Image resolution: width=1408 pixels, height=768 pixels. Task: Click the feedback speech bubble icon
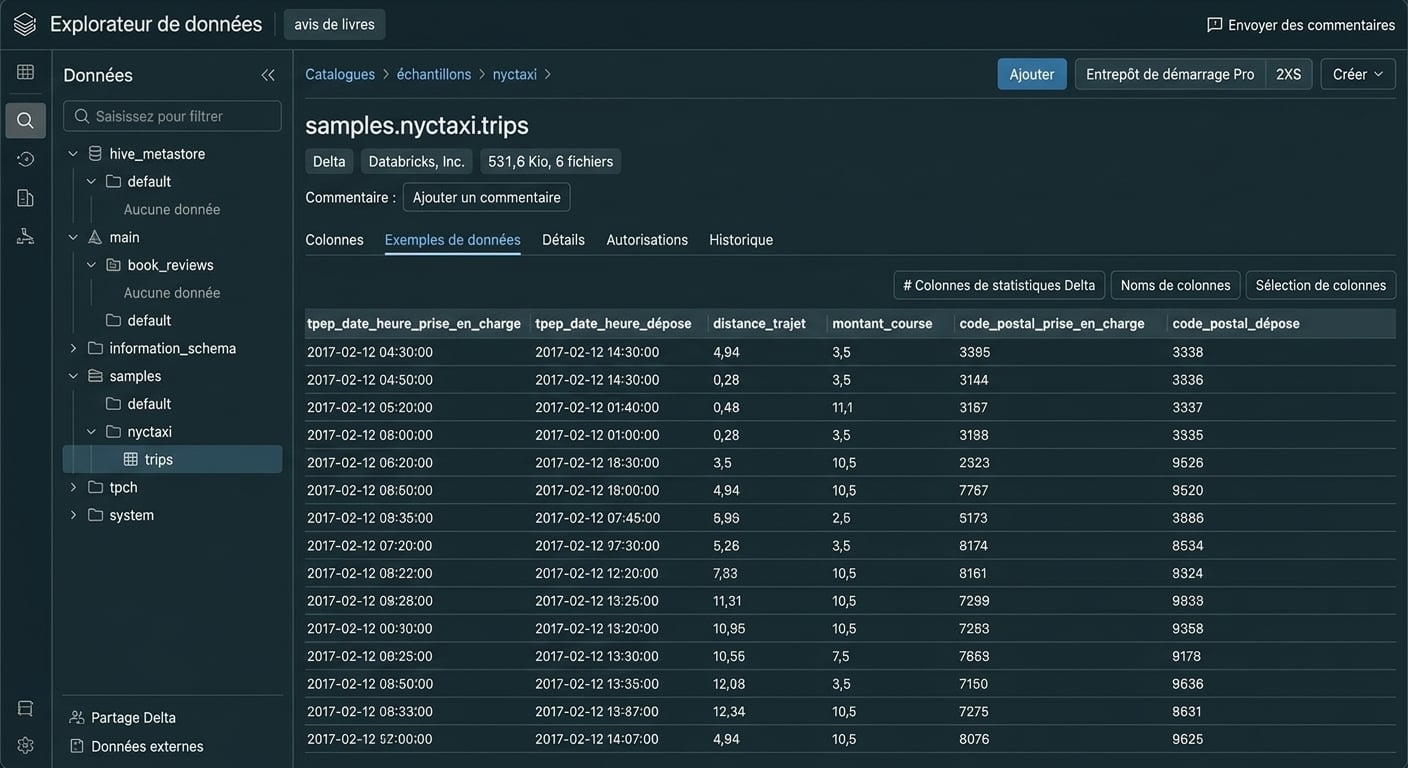1215,25
